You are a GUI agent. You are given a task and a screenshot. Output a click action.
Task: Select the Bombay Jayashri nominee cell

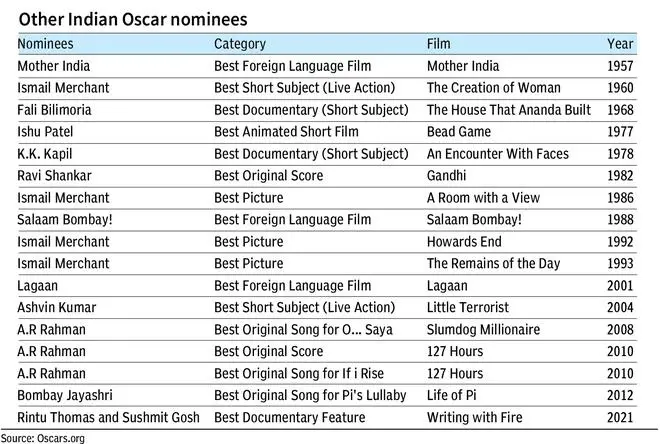click(65, 395)
